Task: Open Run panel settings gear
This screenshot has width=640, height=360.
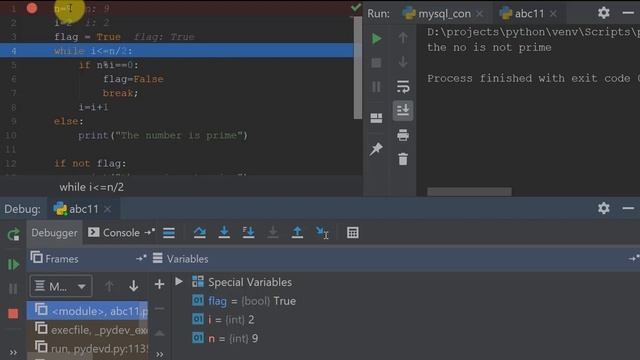Action: 604,13
